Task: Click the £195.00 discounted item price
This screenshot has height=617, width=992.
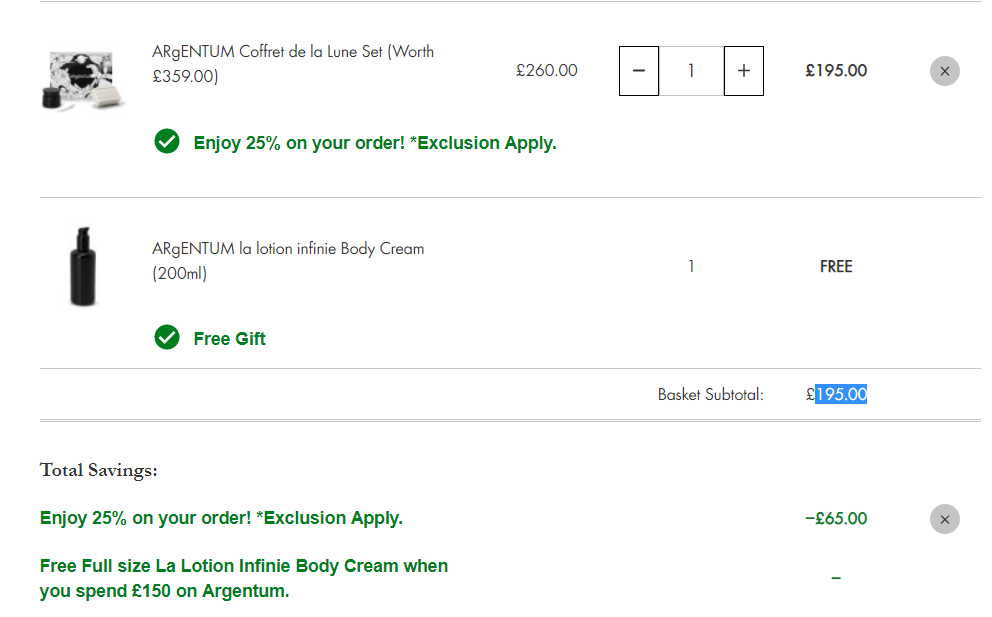Action: tap(836, 70)
